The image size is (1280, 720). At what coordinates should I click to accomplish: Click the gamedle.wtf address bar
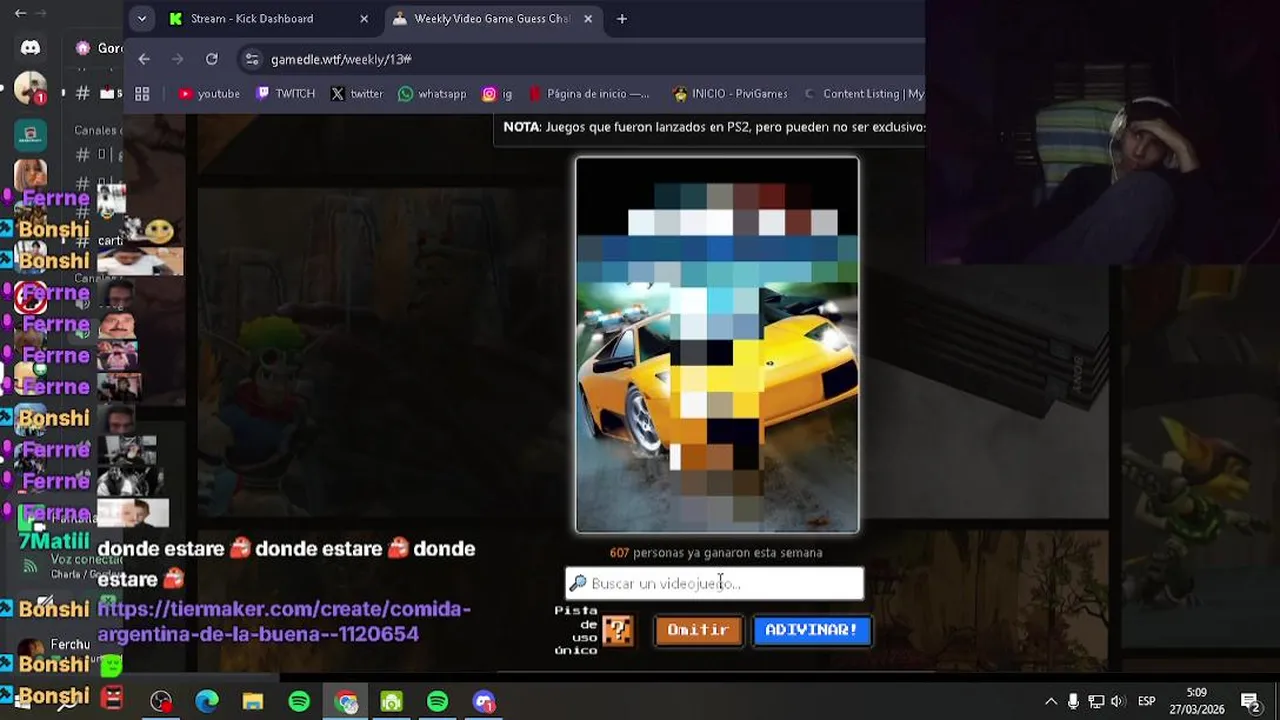coord(580,59)
